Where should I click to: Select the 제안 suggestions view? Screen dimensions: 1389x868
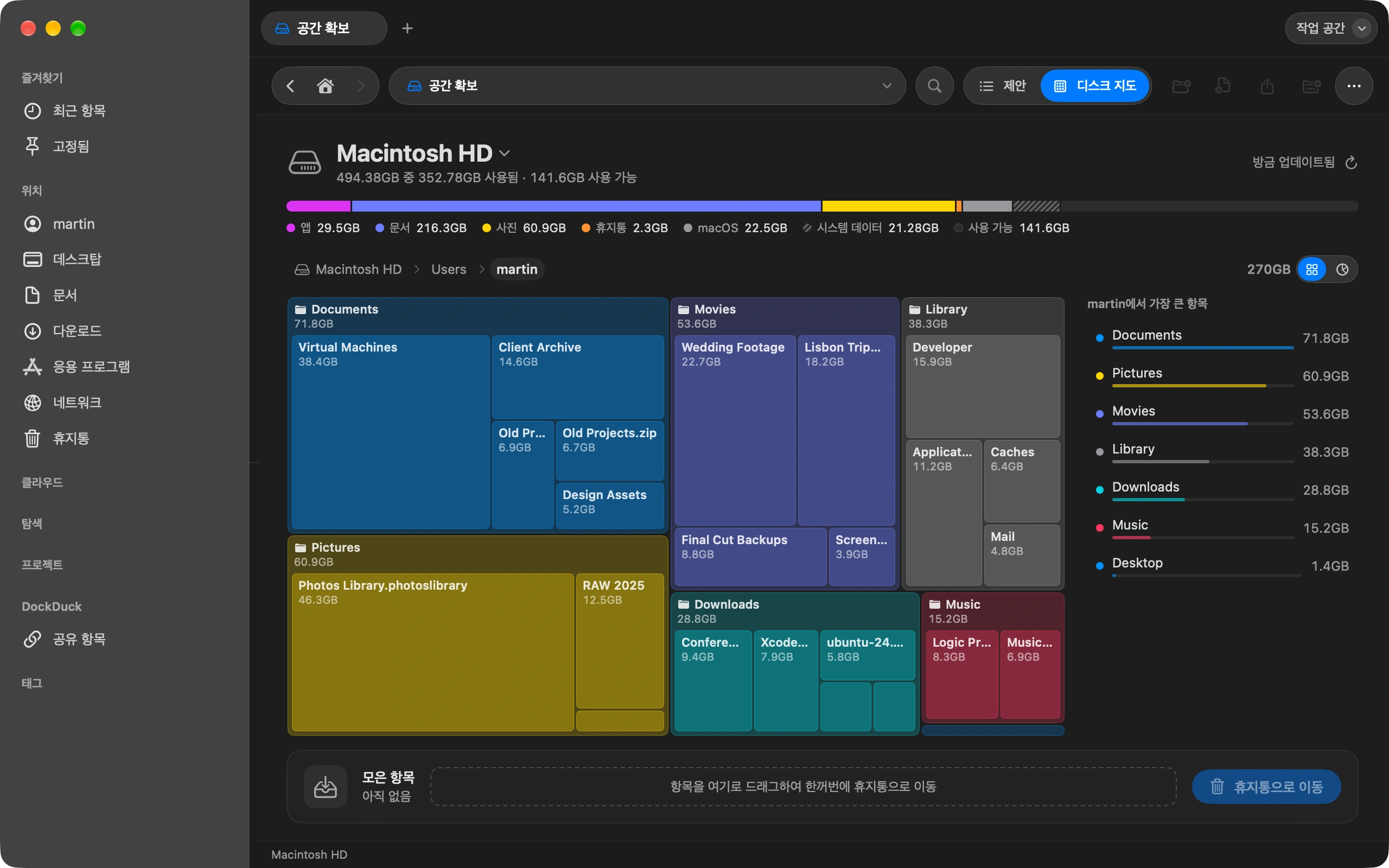tap(1003, 86)
